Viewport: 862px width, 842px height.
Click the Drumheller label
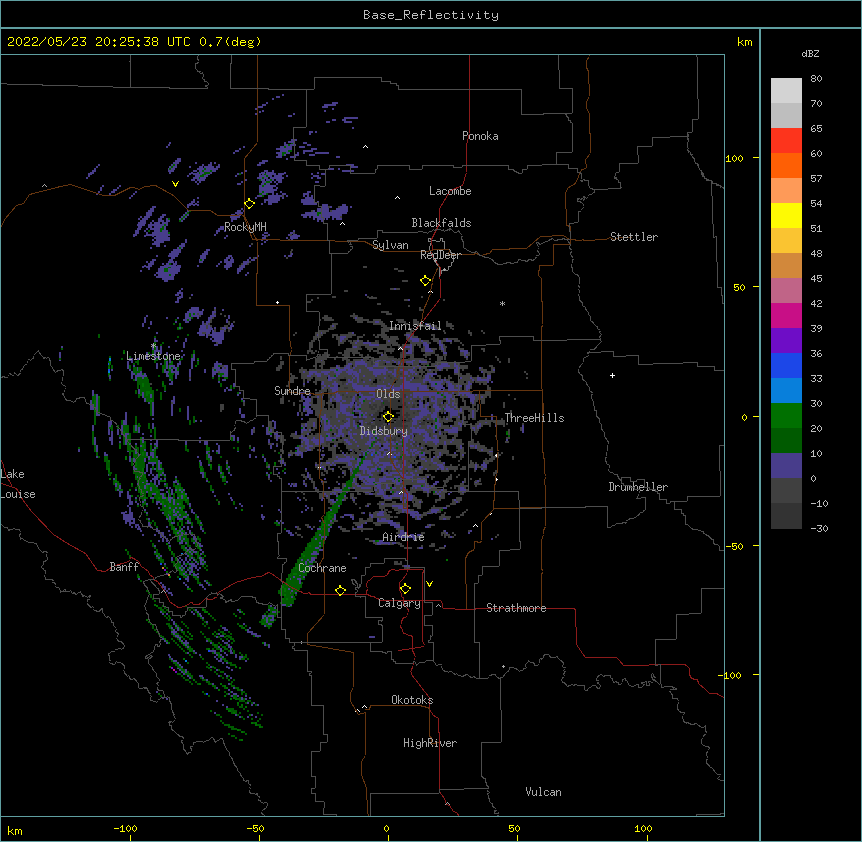coord(638,487)
